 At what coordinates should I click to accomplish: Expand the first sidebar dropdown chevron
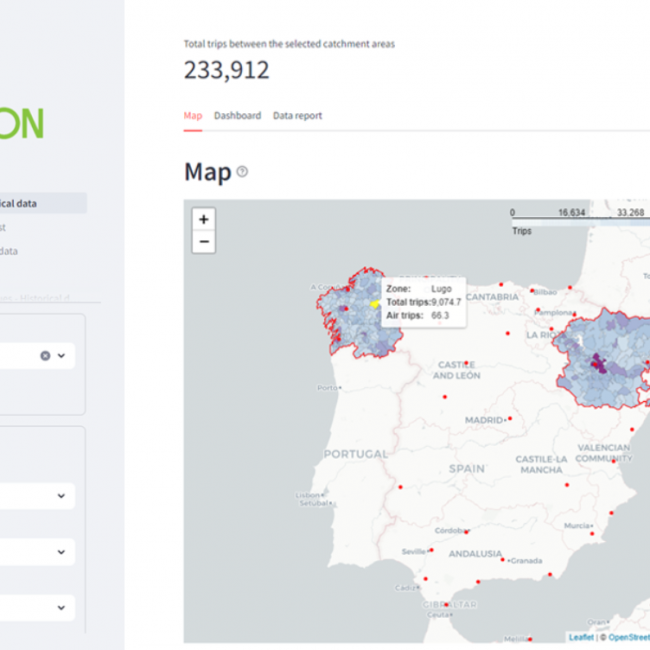click(61, 355)
